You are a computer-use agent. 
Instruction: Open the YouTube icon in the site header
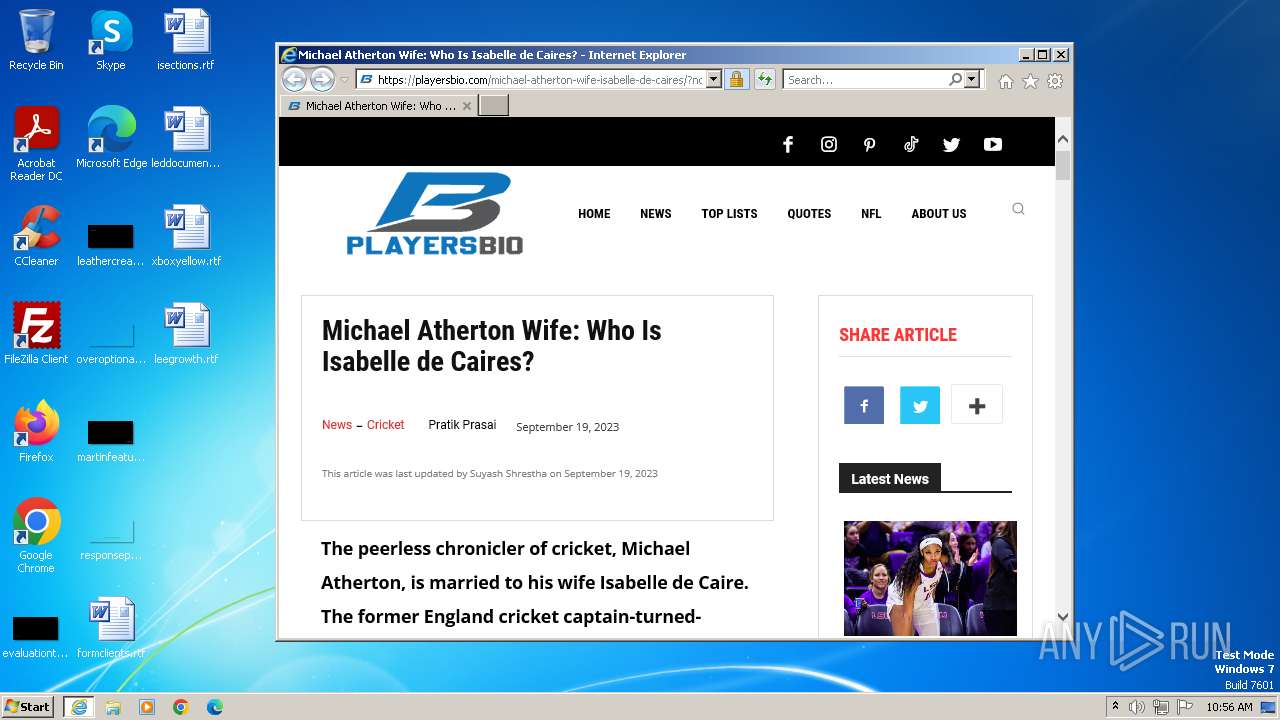point(992,144)
